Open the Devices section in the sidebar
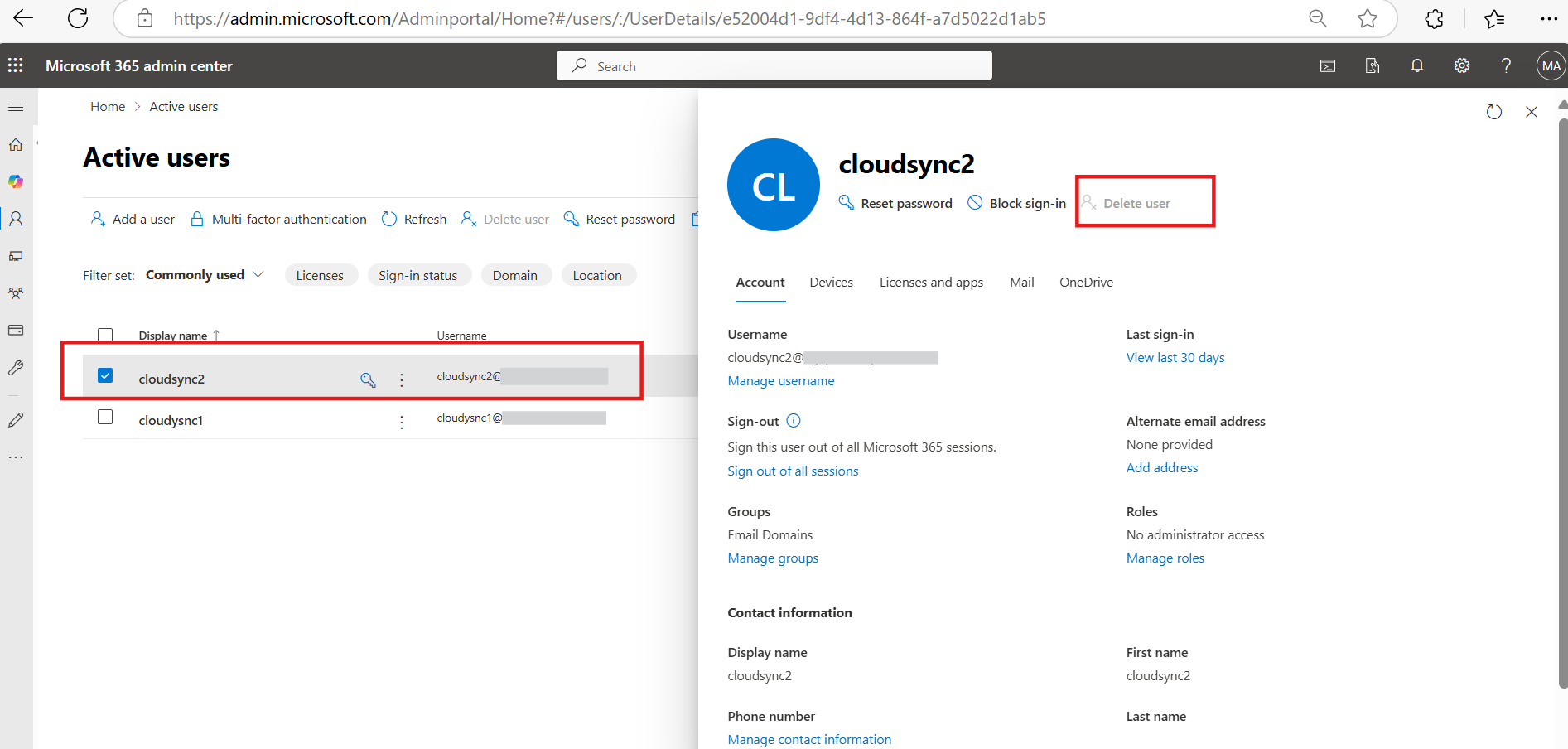The image size is (1568, 749). coord(15,256)
